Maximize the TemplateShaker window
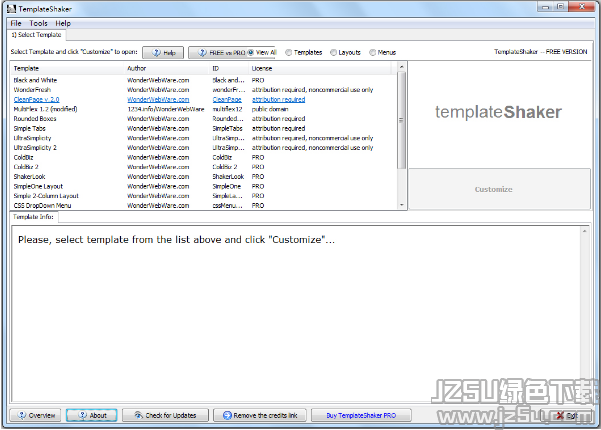Viewport: 601px width, 430px height. coord(561,7)
